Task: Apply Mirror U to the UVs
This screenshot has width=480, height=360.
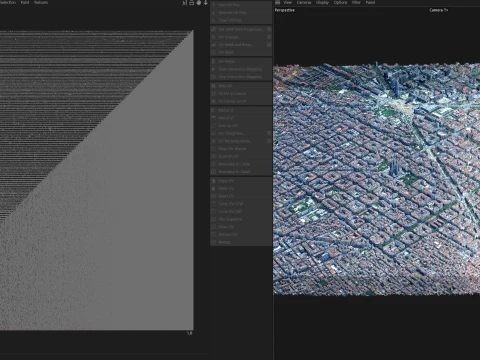Action: click(x=241, y=110)
